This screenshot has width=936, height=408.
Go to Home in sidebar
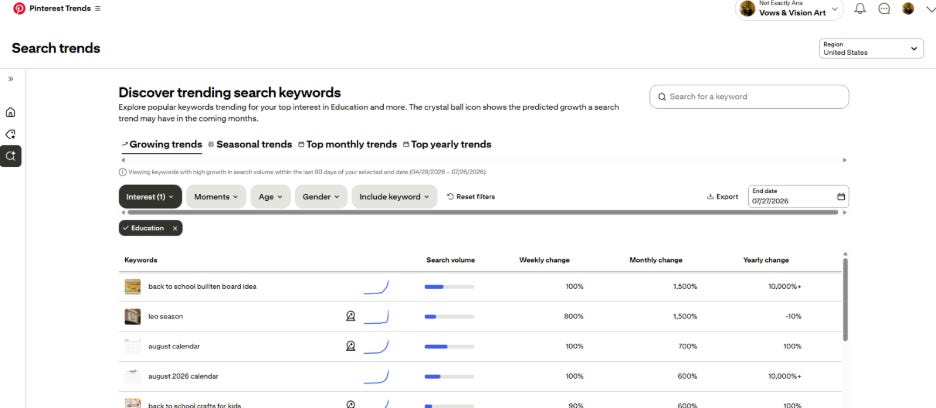(10, 112)
